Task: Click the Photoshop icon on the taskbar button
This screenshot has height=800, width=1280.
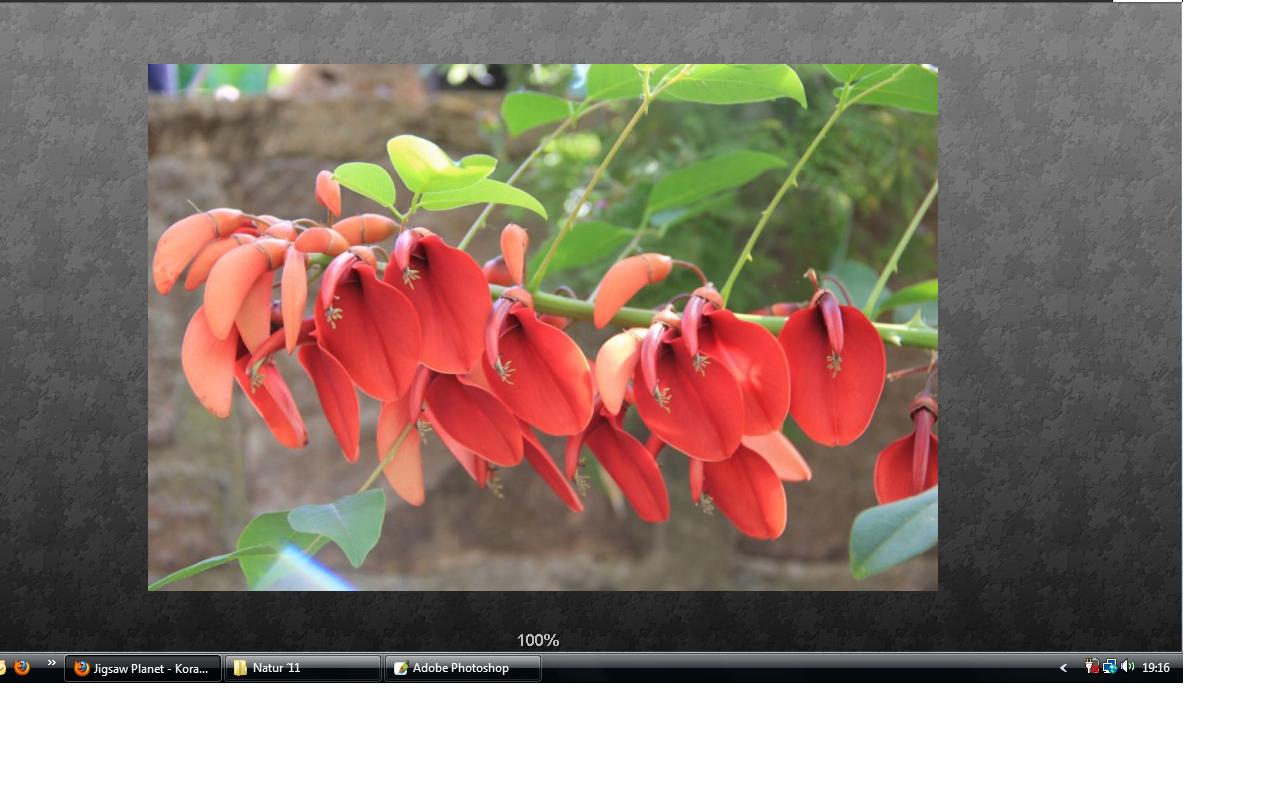Action: [x=401, y=668]
